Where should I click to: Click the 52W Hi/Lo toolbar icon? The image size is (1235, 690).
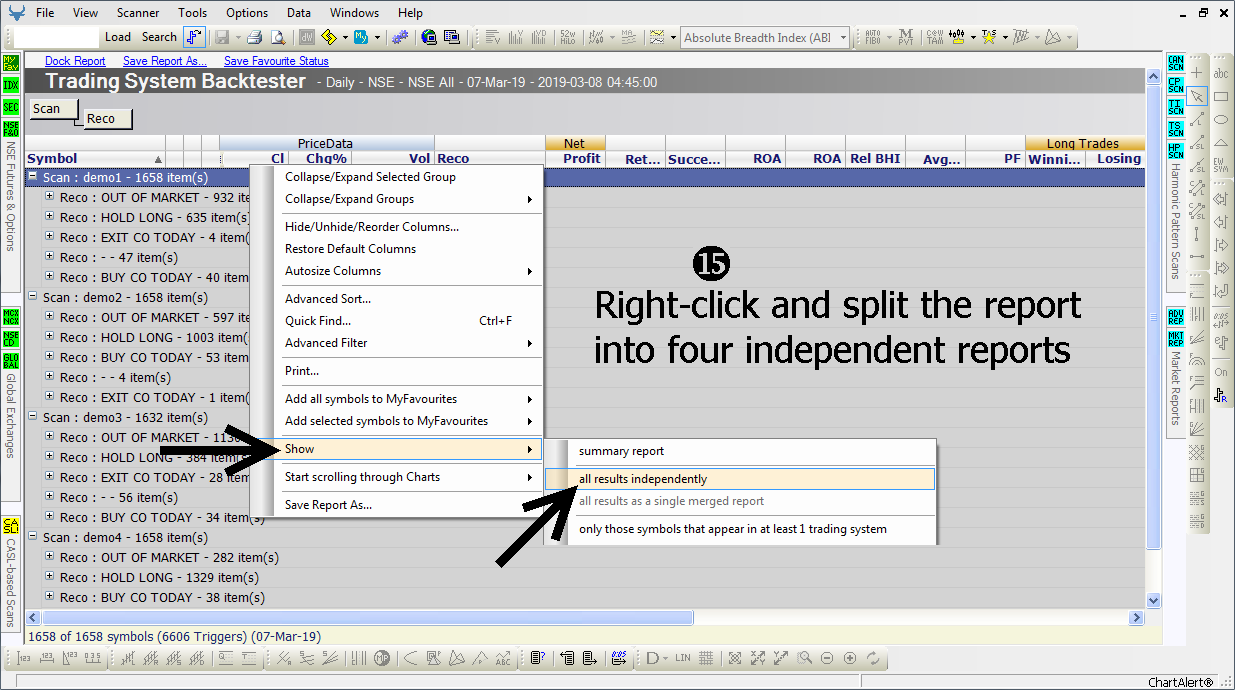(569, 37)
